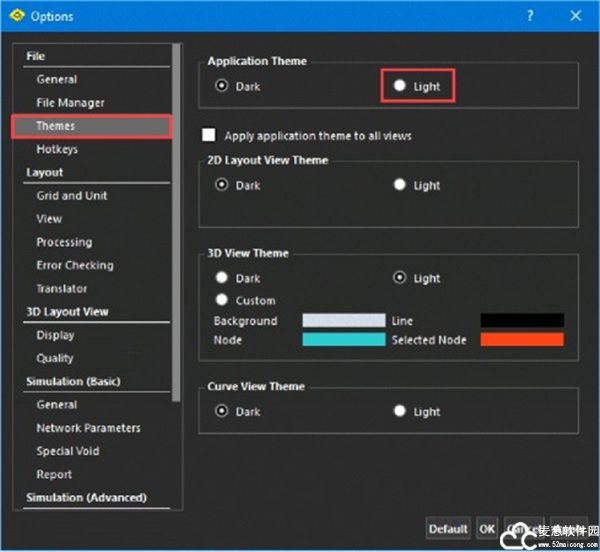The height and width of the screenshot is (552, 600).
Task: Click the sidebar vertical scrollbar
Action: (x=177, y=220)
